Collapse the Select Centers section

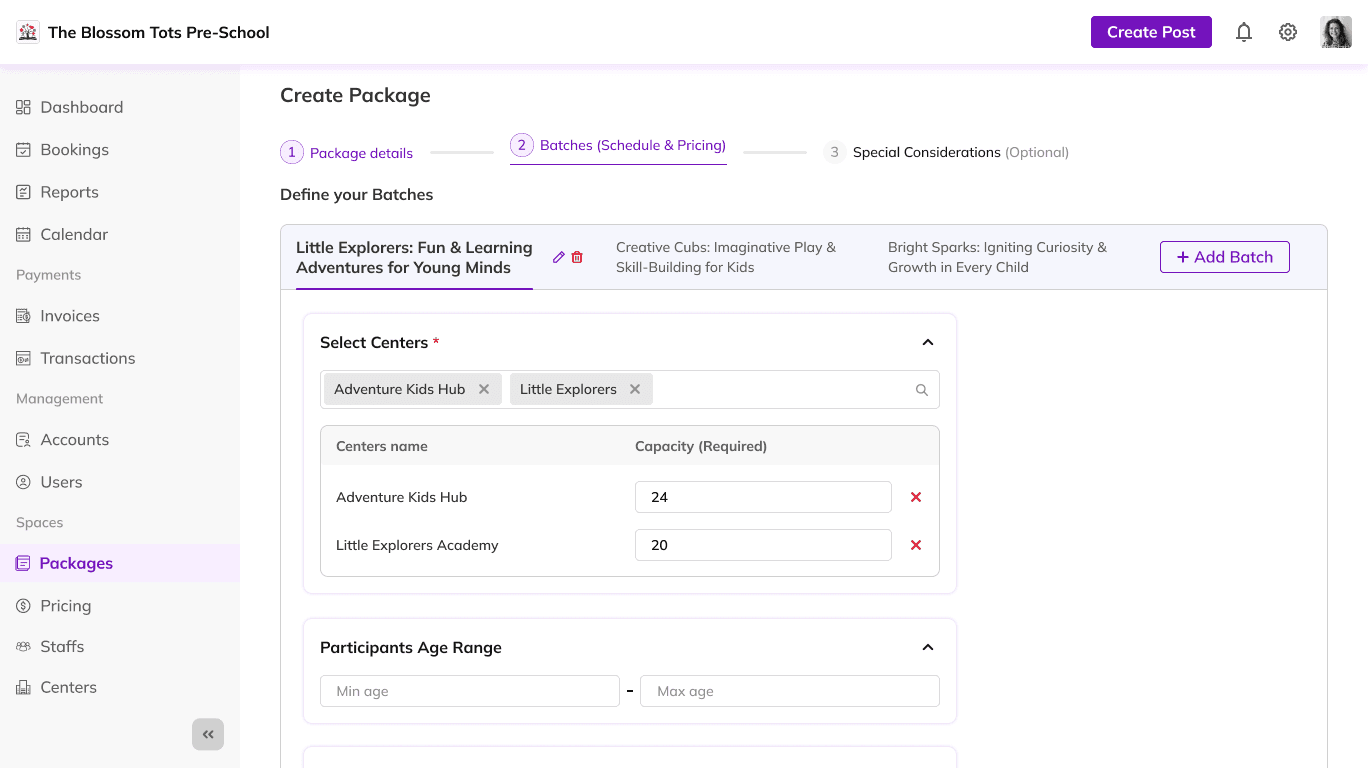tap(928, 342)
